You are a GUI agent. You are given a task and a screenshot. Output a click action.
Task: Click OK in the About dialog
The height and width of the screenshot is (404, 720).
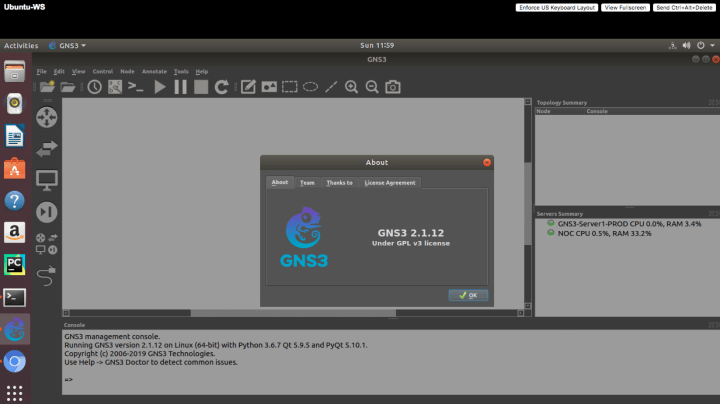(468, 295)
